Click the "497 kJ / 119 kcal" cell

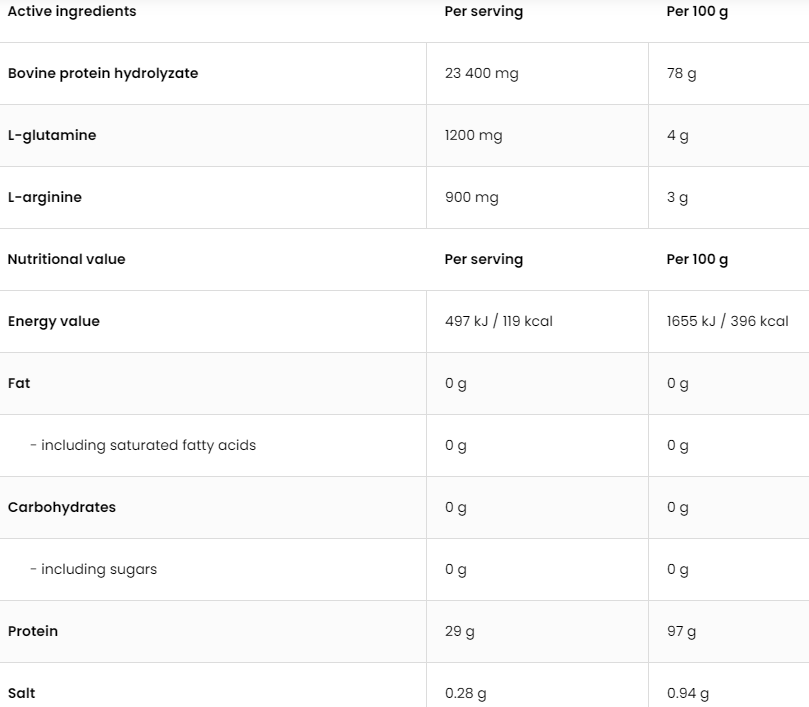(498, 321)
